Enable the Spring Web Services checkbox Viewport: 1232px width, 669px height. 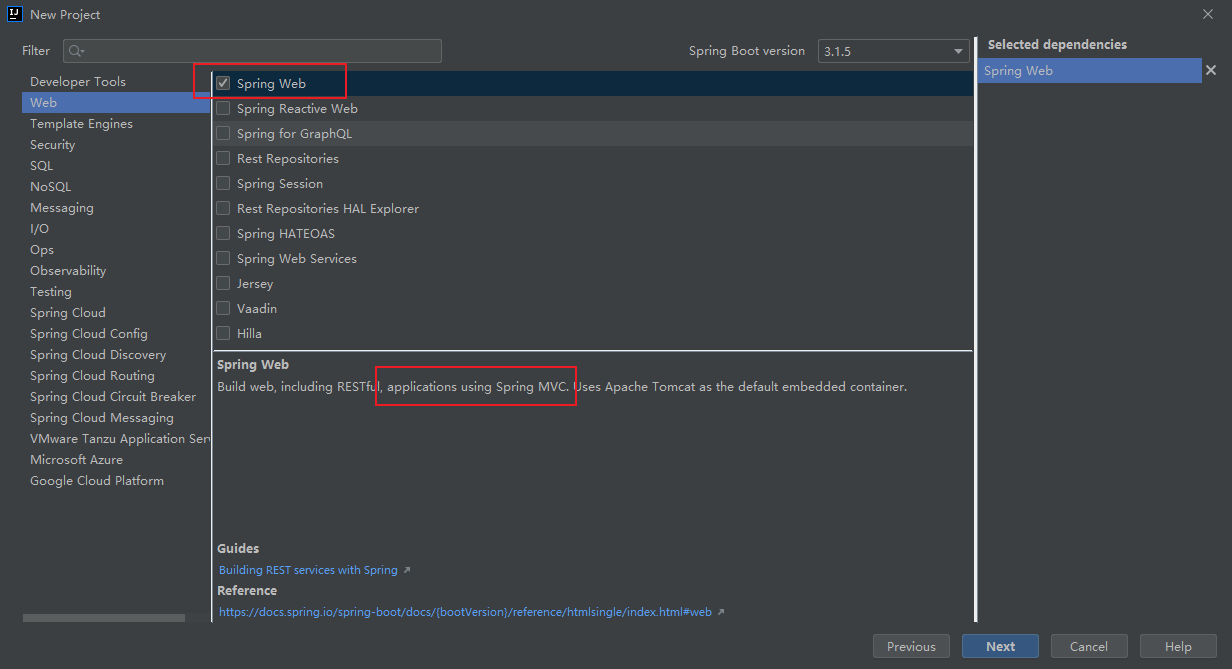[223, 259]
